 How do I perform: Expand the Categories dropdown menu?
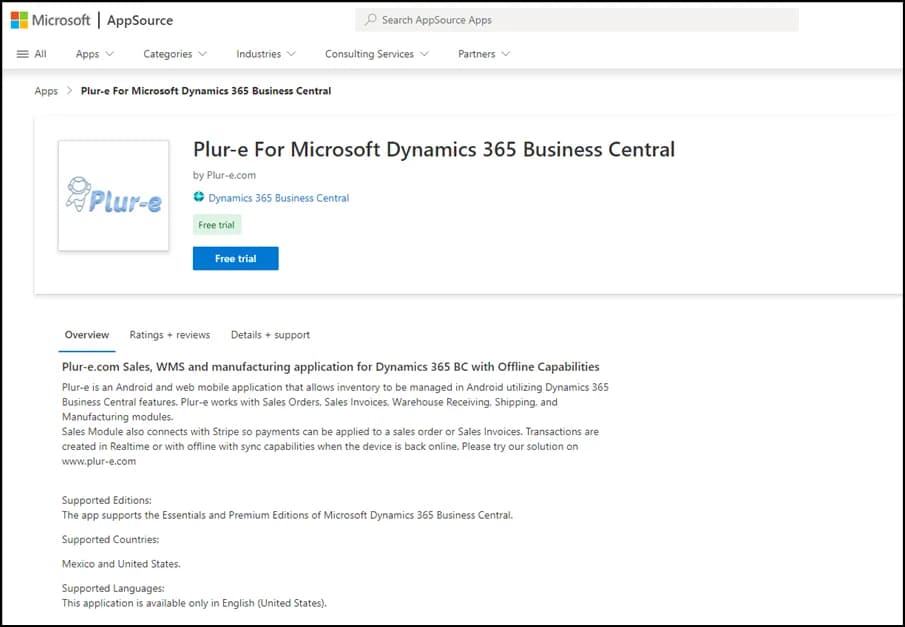(x=175, y=54)
